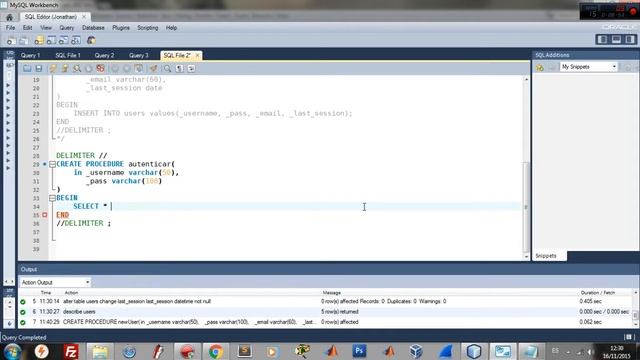Open Photoshop from the taskbar
The width and height of the screenshot is (640, 360).
(x=359, y=351)
